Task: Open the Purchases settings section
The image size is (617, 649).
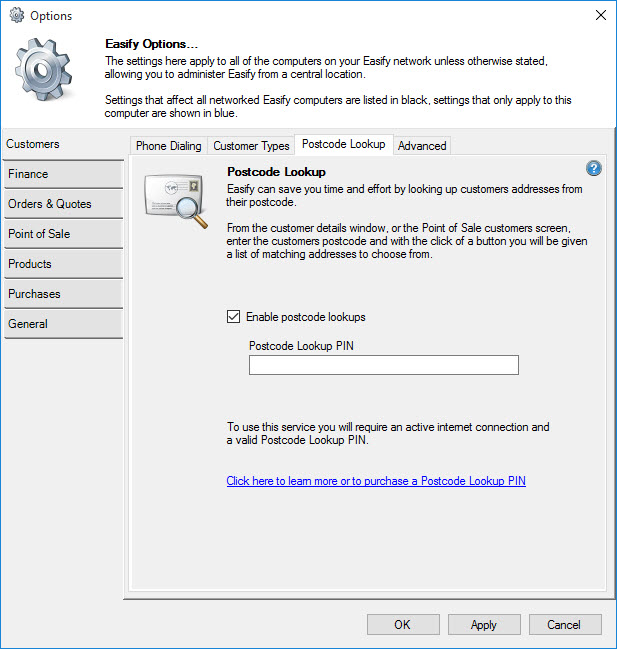Action: click(62, 294)
